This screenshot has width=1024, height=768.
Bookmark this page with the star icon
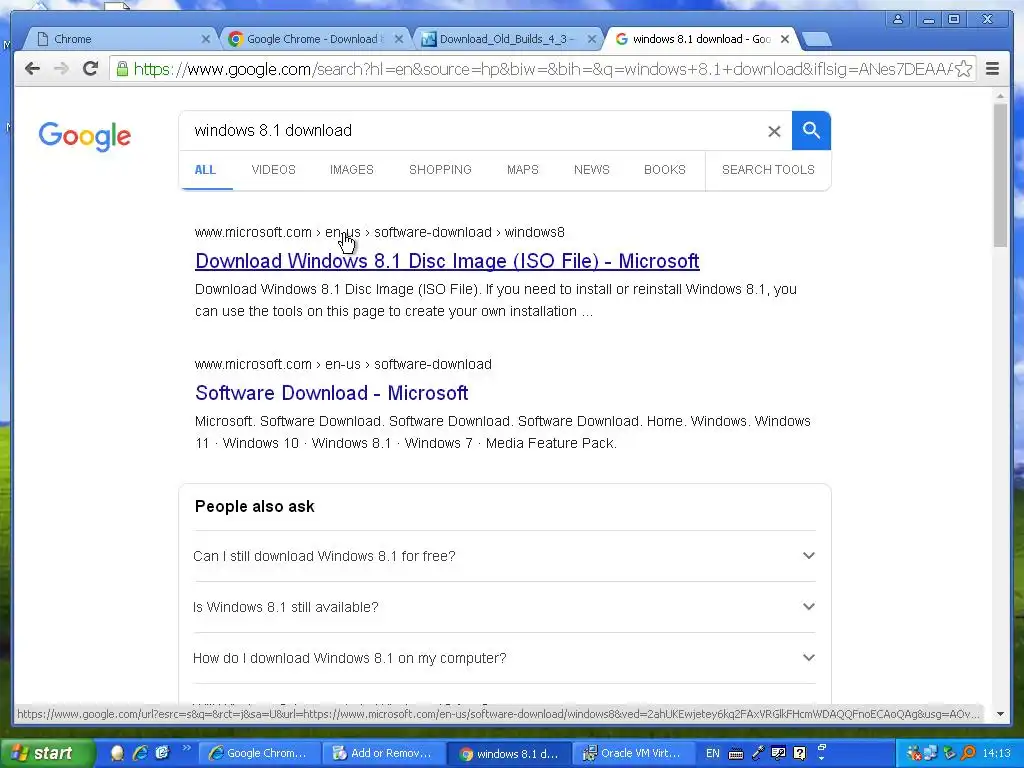click(963, 69)
